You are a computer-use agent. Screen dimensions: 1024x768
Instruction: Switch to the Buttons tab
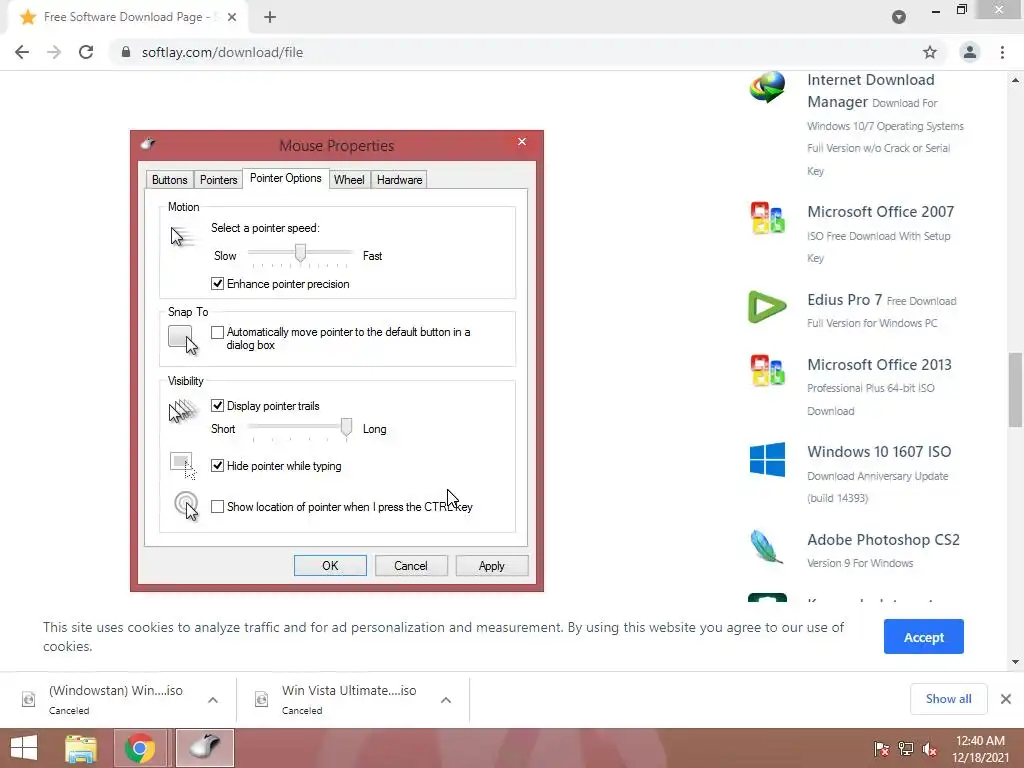[x=169, y=180]
